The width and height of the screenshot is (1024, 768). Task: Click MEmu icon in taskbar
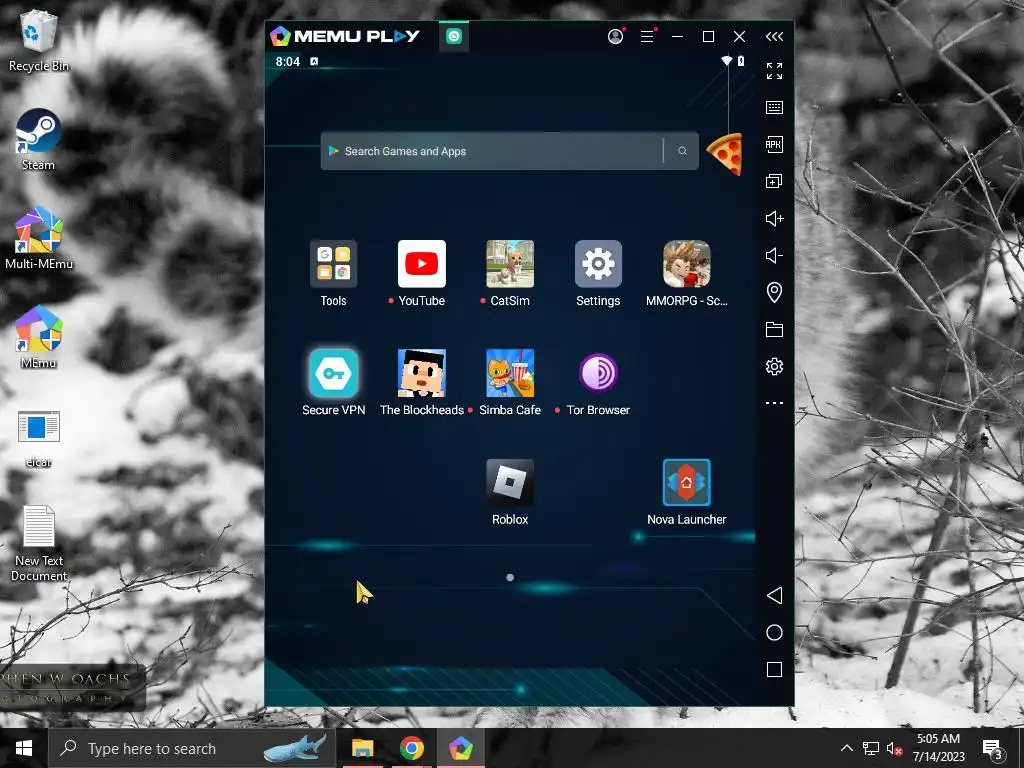click(x=460, y=748)
